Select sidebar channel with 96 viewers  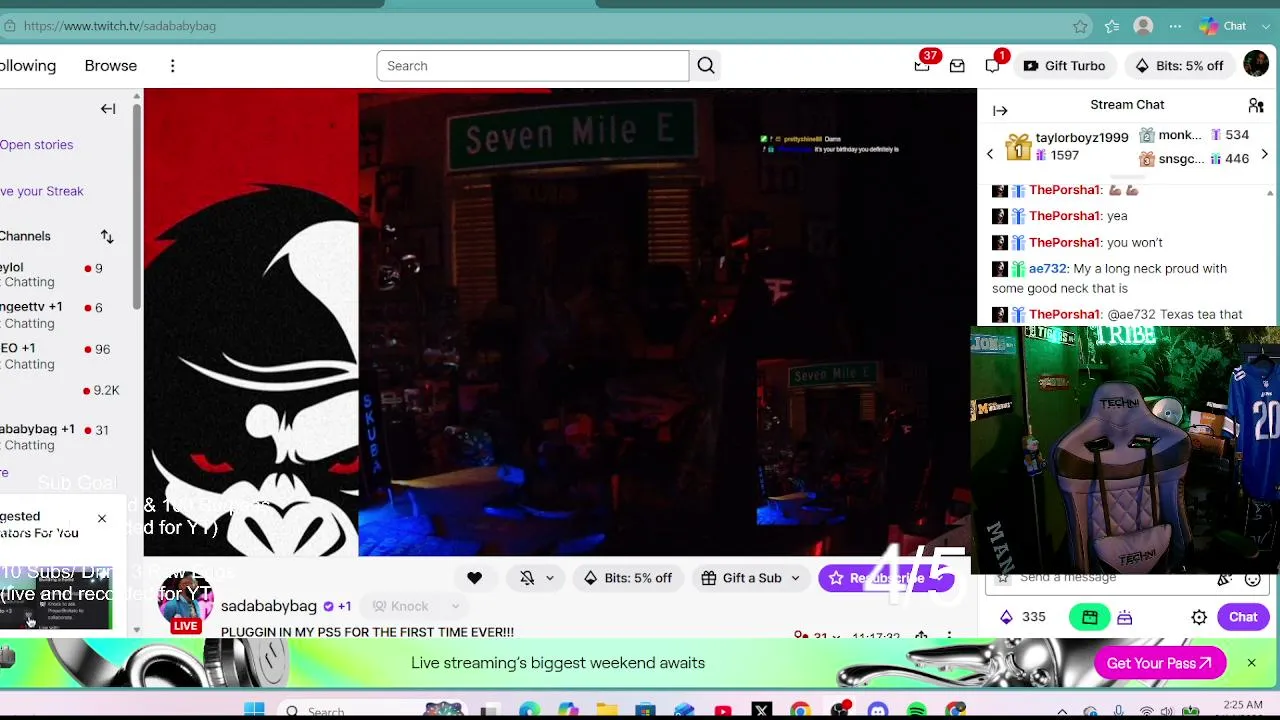click(x=64, y=356)
